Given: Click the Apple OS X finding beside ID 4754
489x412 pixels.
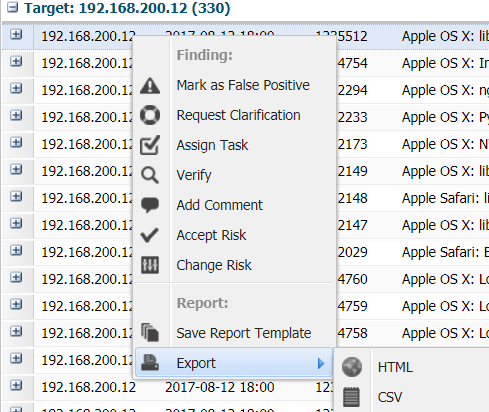Looking at the screenshot, I should tap(445, 63).
